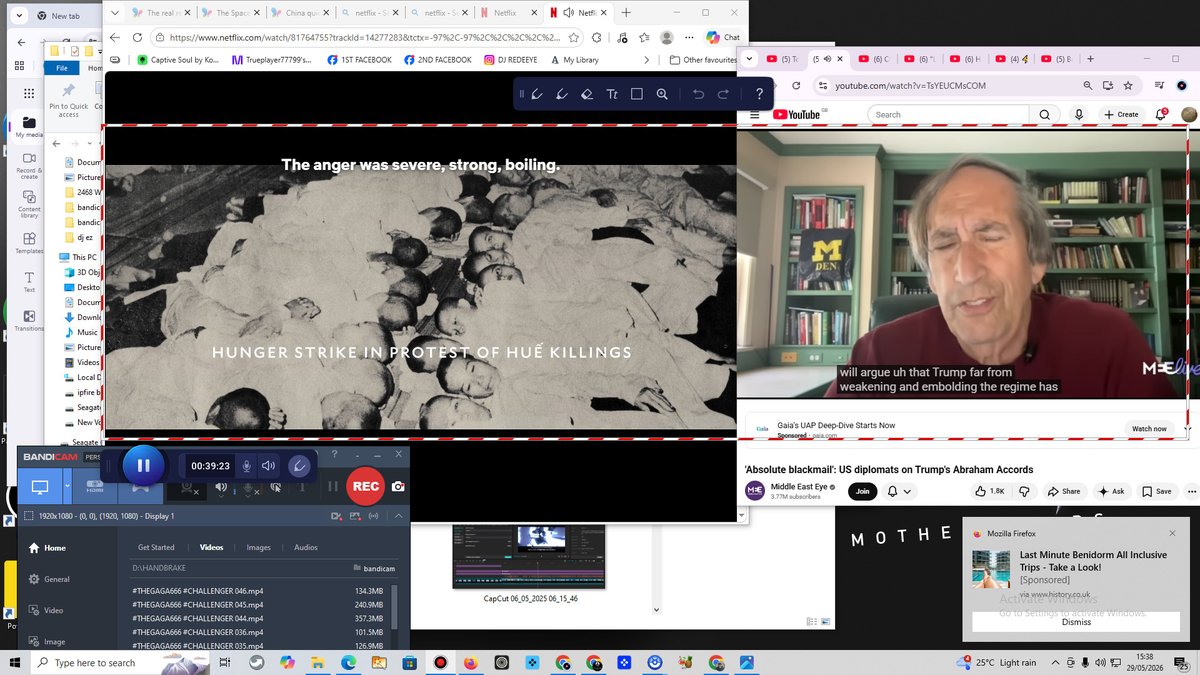The image size is (1200, 675).
Task: Open the screen mode dropdown arrow in Bandicam
Action: (68, 487)
